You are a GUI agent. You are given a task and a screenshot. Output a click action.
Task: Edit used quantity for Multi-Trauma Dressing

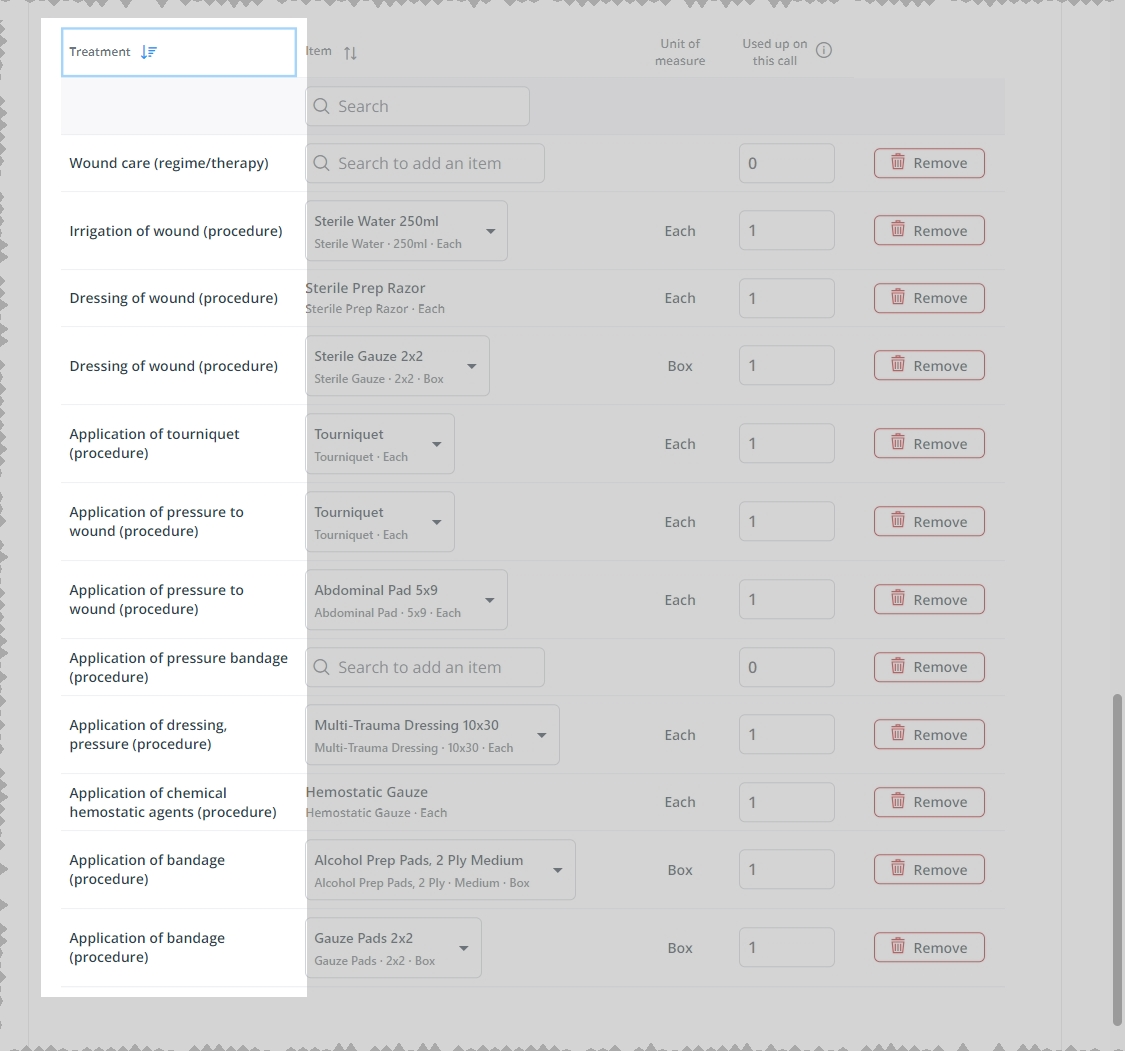(787, 735)
